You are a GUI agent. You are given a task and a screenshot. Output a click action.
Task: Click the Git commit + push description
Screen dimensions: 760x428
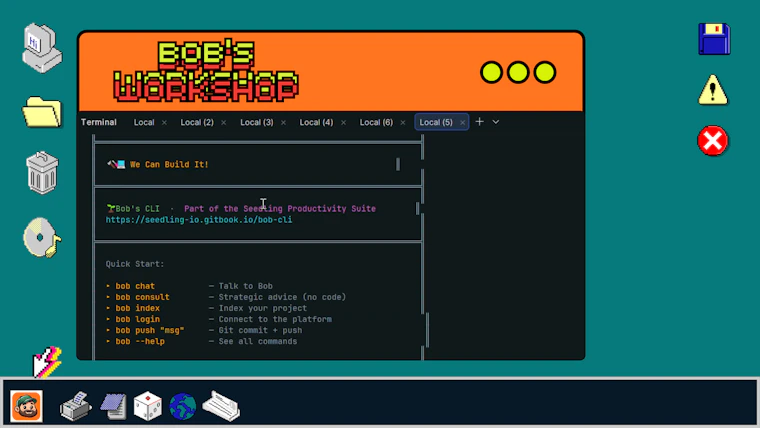[x=260, y=330]
